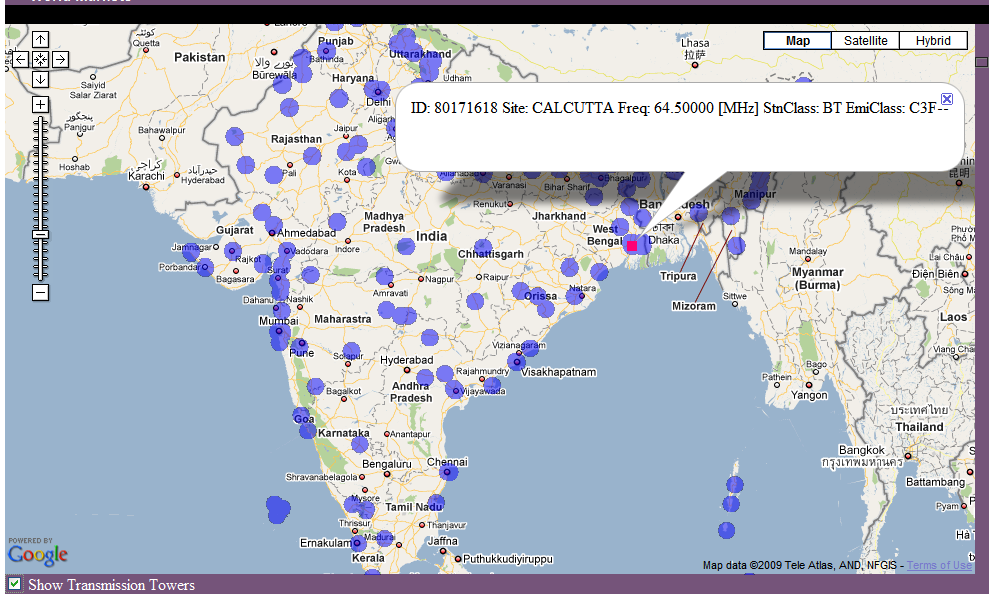
Task: Click the Jaffna city label
Action: (443, 541)
